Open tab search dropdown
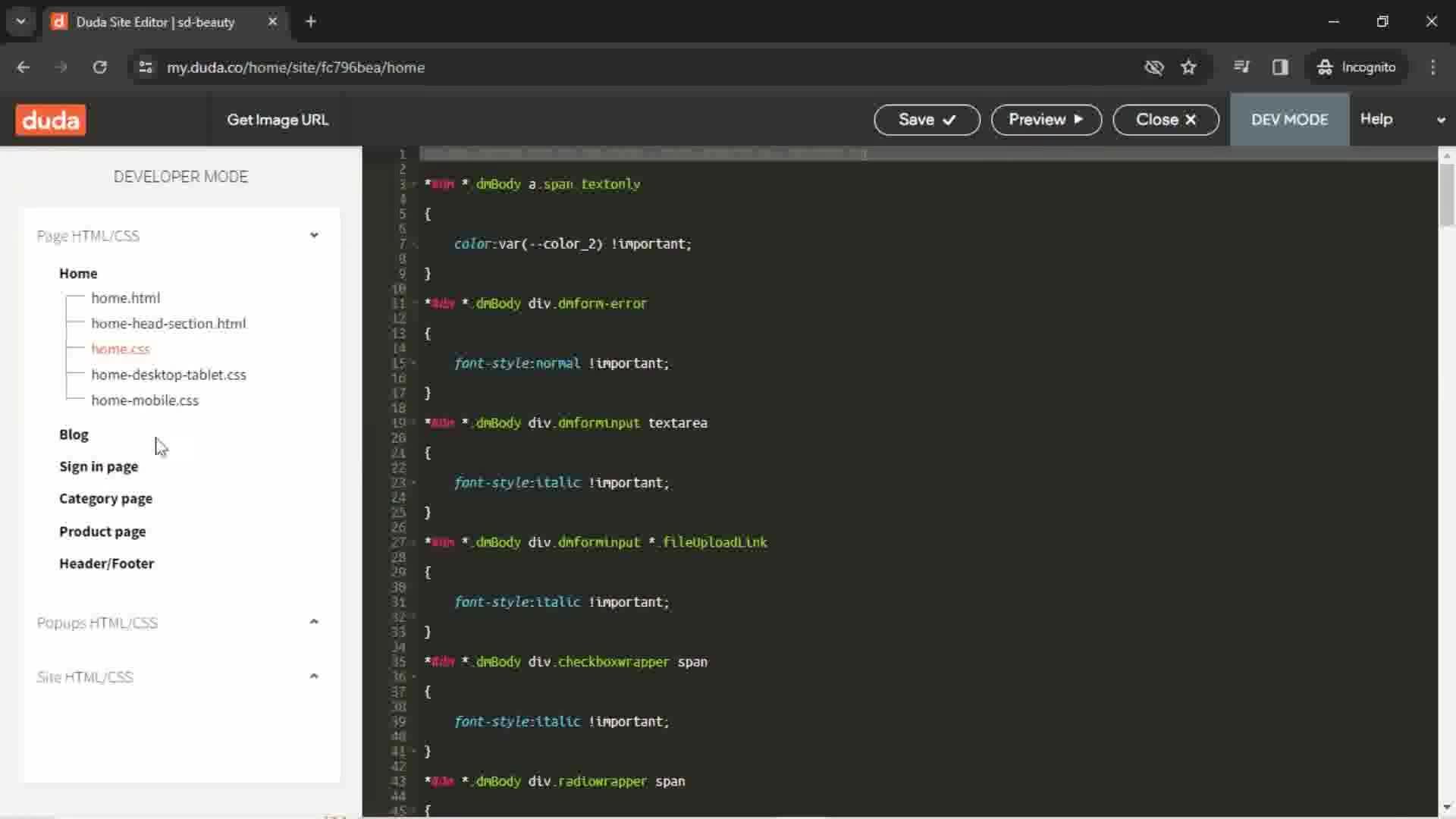This screenshot has height=819, width=1456. coord(20,22)
